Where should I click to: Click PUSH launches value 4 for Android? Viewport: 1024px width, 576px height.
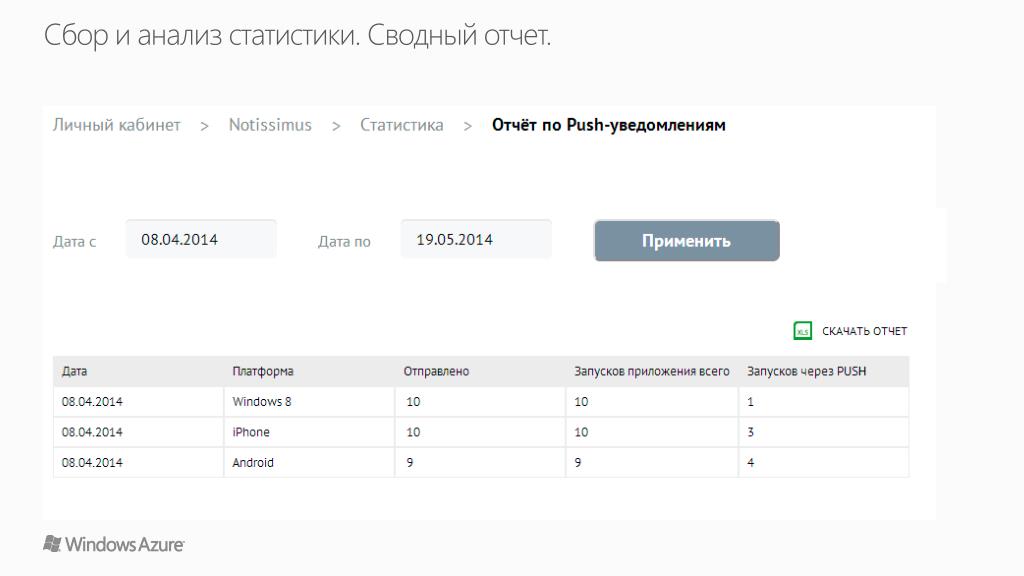point(824,463)
